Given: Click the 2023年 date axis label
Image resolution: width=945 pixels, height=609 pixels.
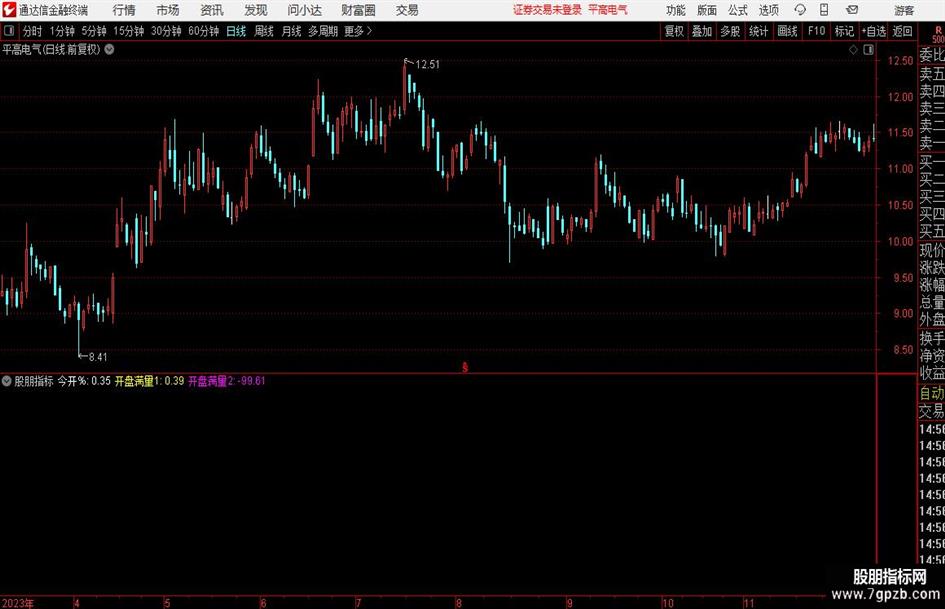Looking at the screenshot, I should click(x=18, y=603).
